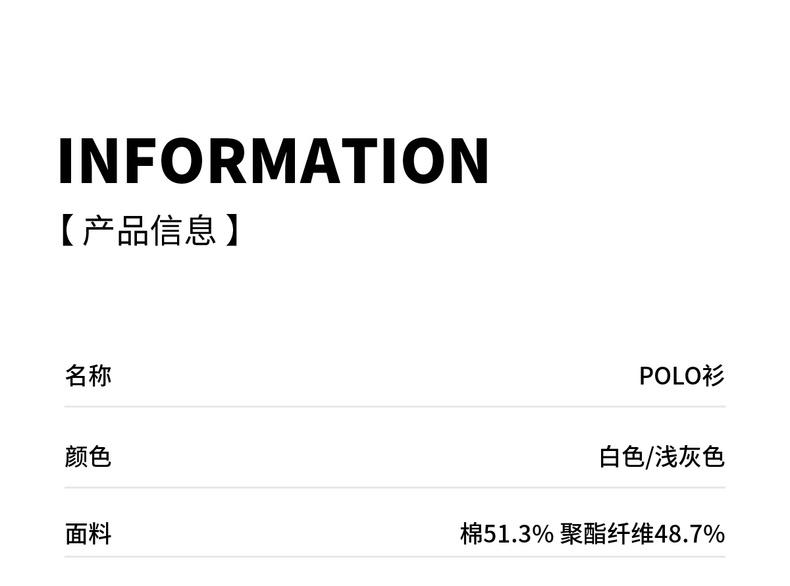Click the 棉 fabric character

point(471,534)
